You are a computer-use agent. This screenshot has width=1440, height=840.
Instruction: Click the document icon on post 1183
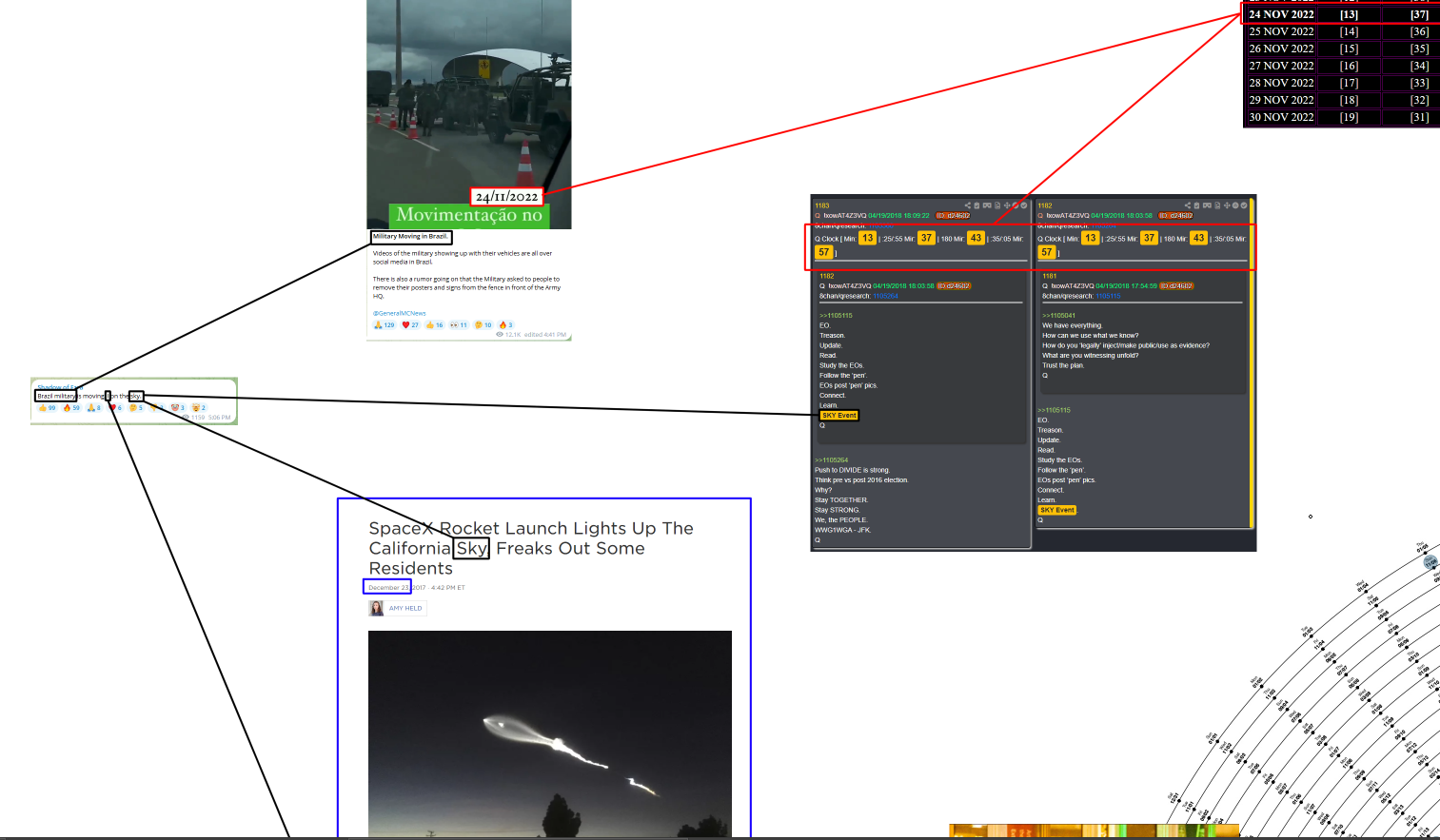[997, 205]
